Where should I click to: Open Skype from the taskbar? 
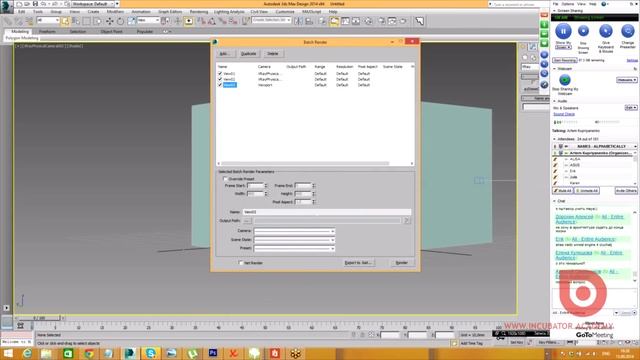(150, 353)
